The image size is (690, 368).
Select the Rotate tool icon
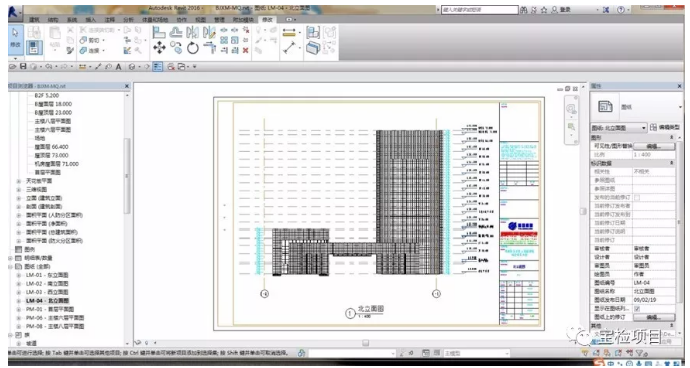pos(193,48)
